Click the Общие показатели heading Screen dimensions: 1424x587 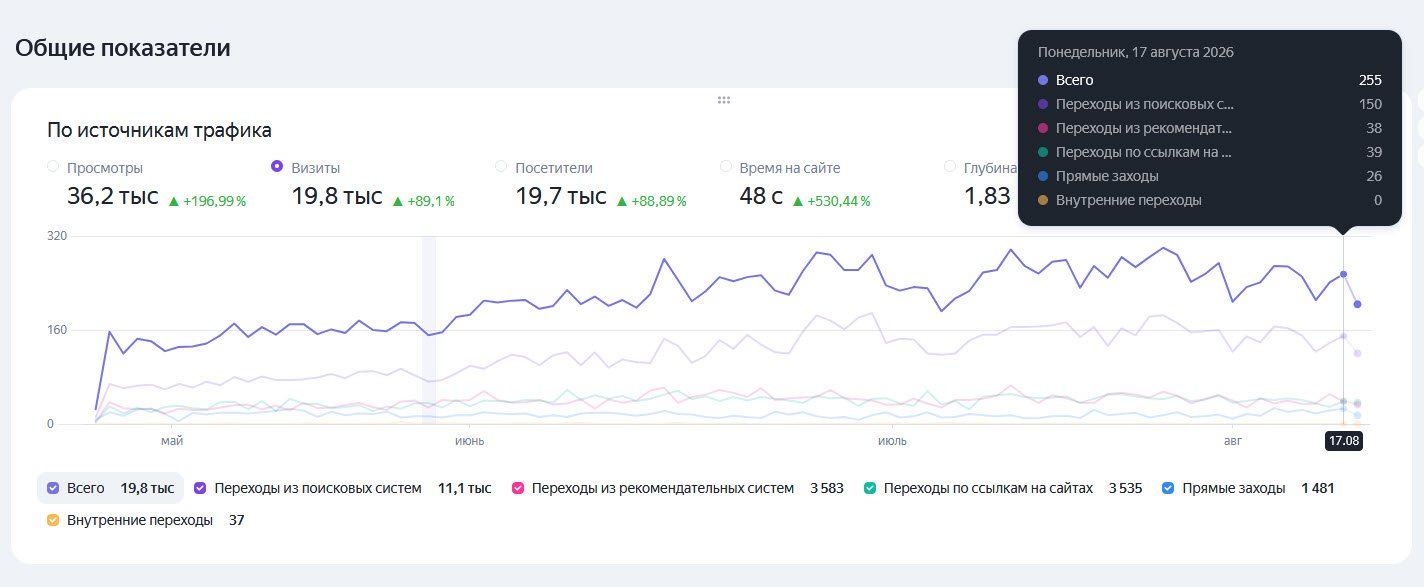(122, 47)
